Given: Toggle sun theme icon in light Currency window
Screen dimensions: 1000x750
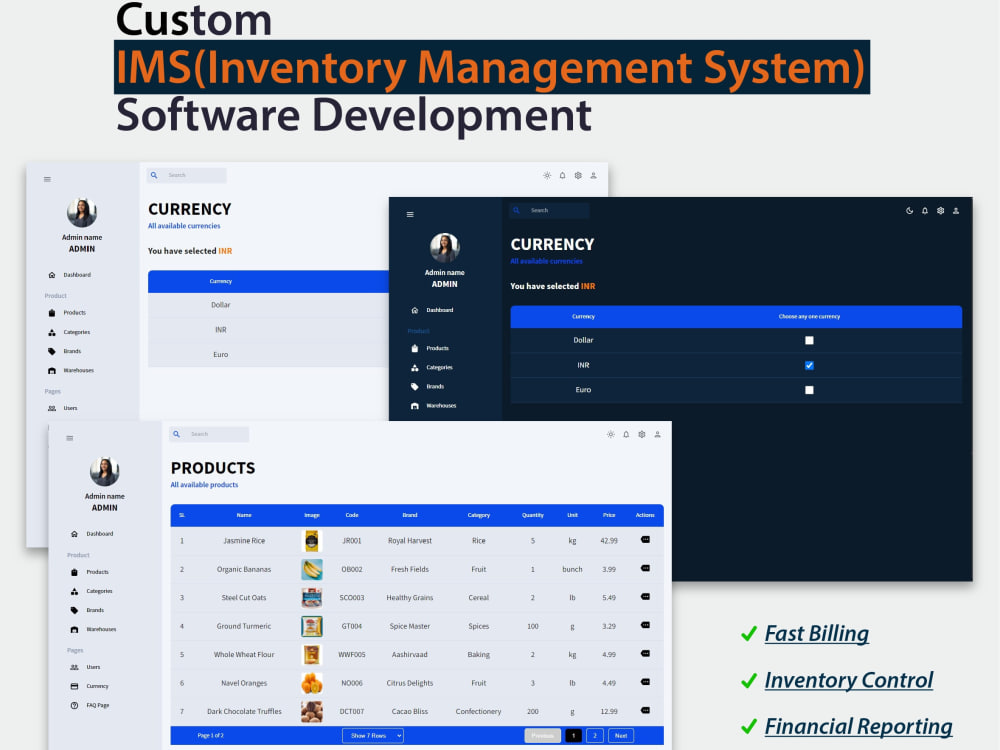Looking at the screenshot, I should coord(547,175).
